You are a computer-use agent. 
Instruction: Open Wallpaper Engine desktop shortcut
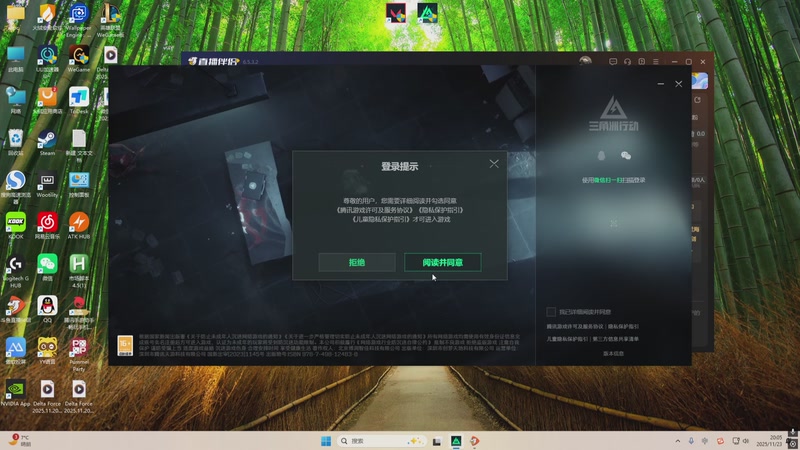pos(79,19)
